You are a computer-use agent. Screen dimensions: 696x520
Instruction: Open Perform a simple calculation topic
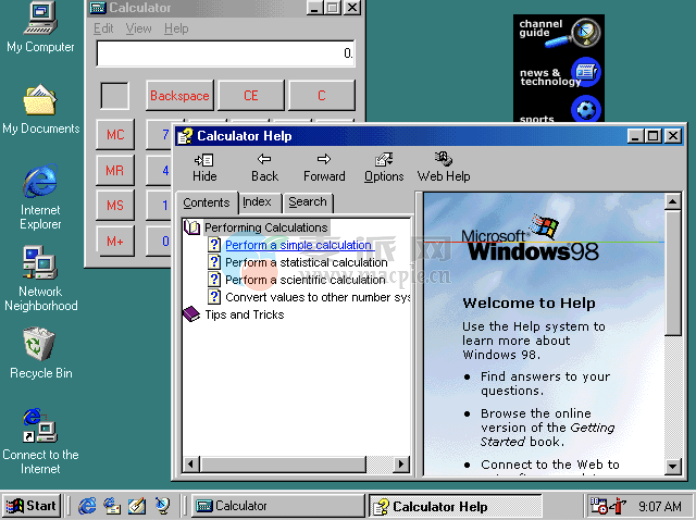[x=298, y=245]
